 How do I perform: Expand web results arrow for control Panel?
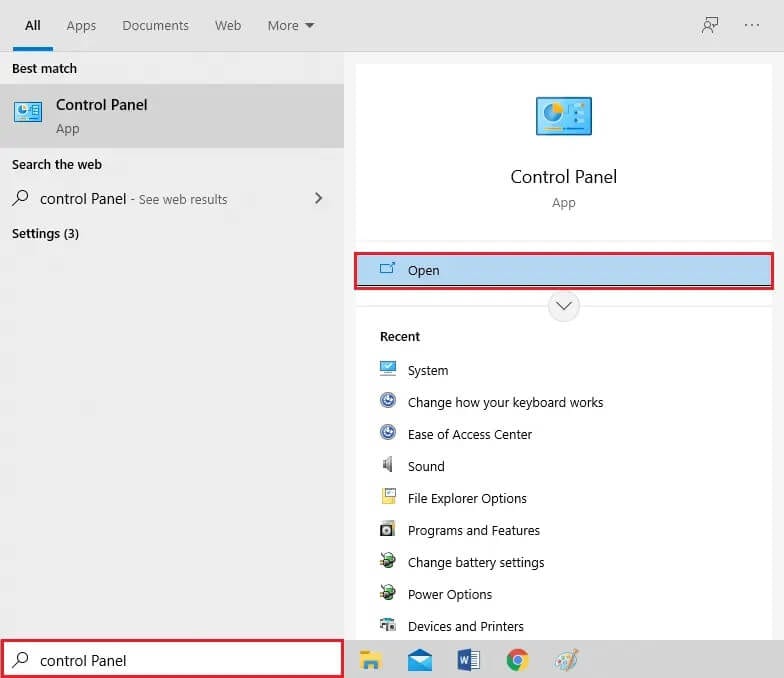click(x=318, y=199)
